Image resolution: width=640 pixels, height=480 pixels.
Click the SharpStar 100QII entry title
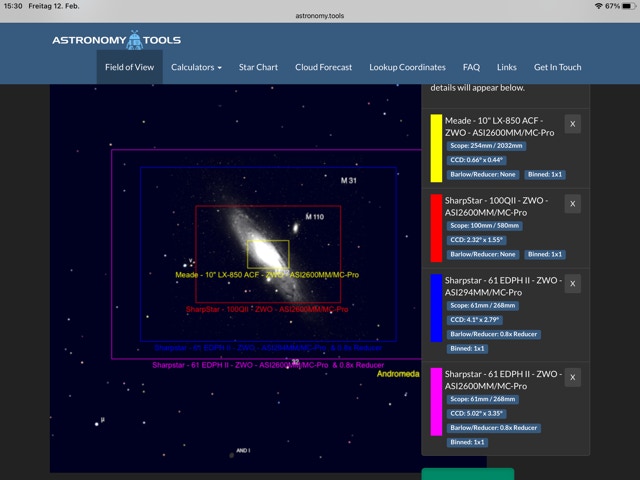tap(496, 207)
